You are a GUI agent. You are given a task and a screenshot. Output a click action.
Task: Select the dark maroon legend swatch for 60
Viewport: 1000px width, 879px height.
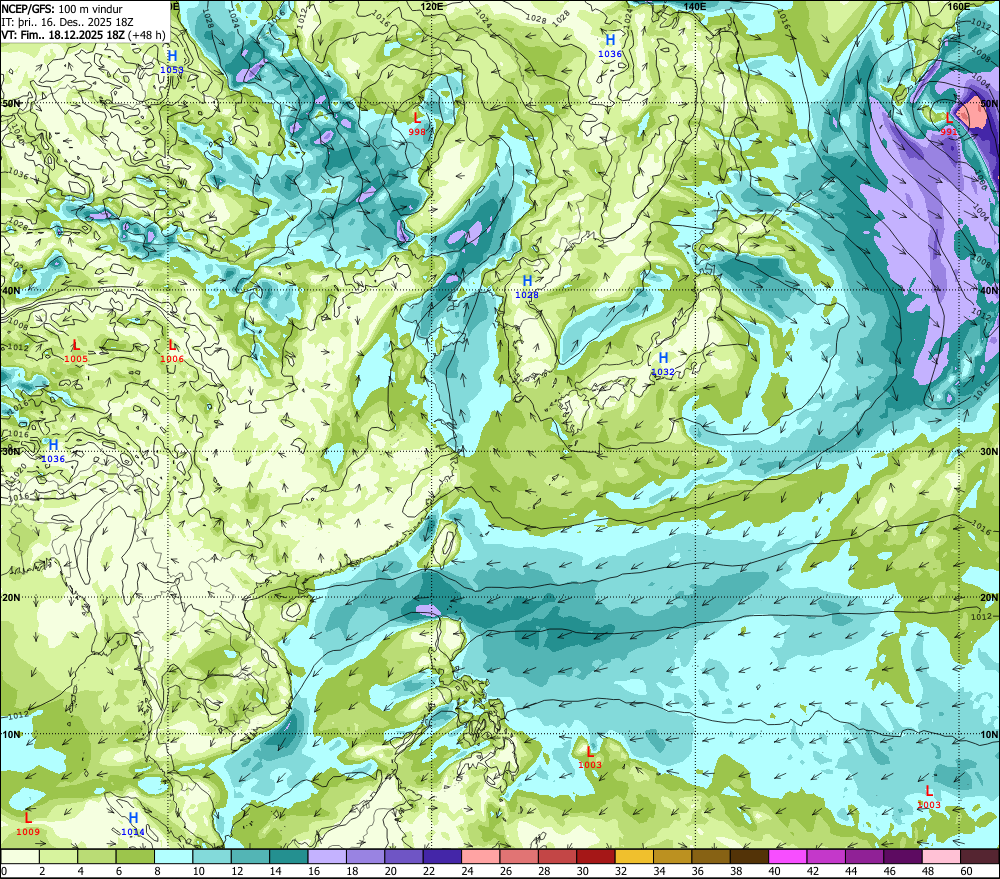click(x=980, y=856)
